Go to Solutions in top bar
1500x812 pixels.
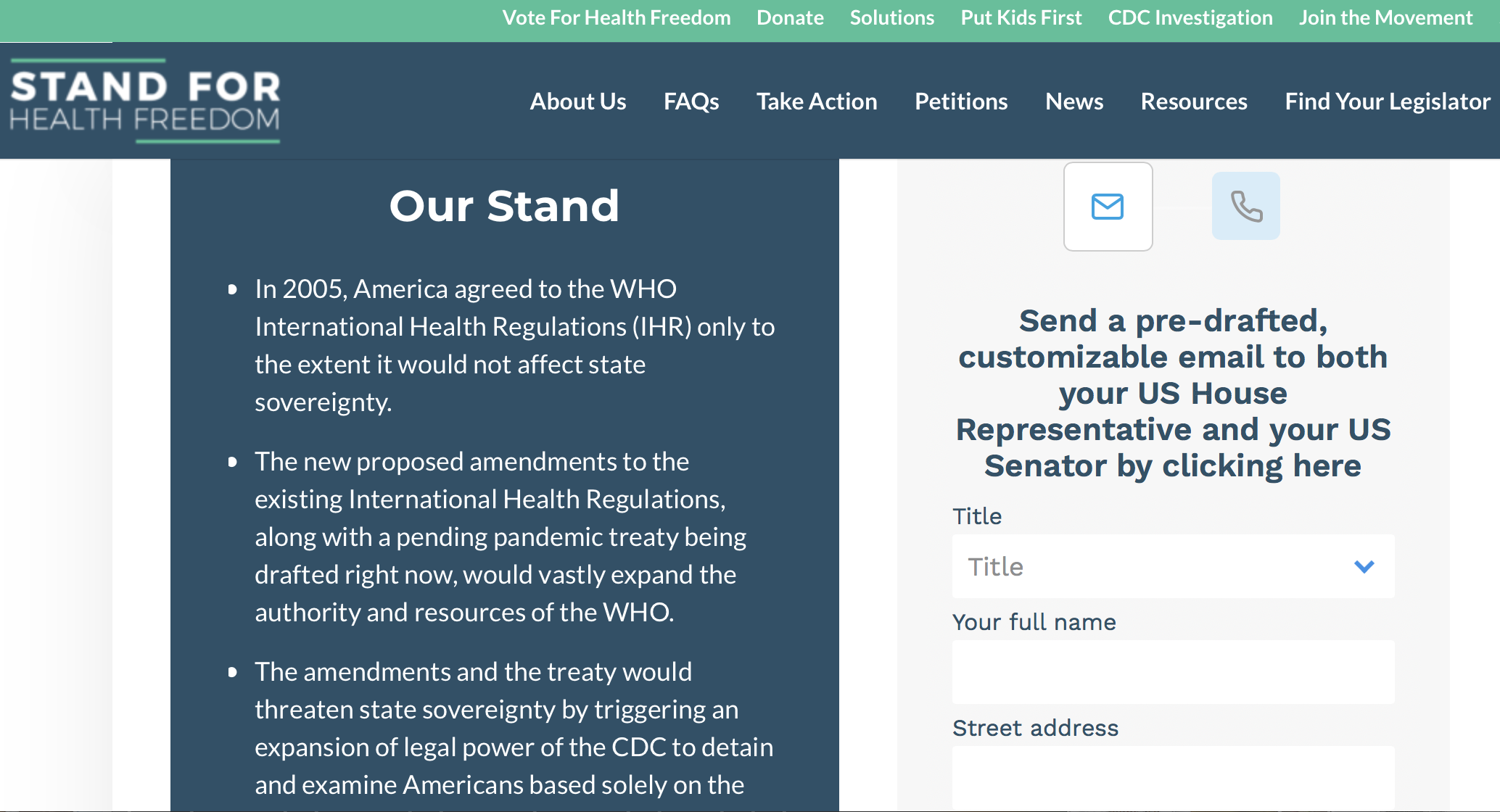[x=892, y=18]
